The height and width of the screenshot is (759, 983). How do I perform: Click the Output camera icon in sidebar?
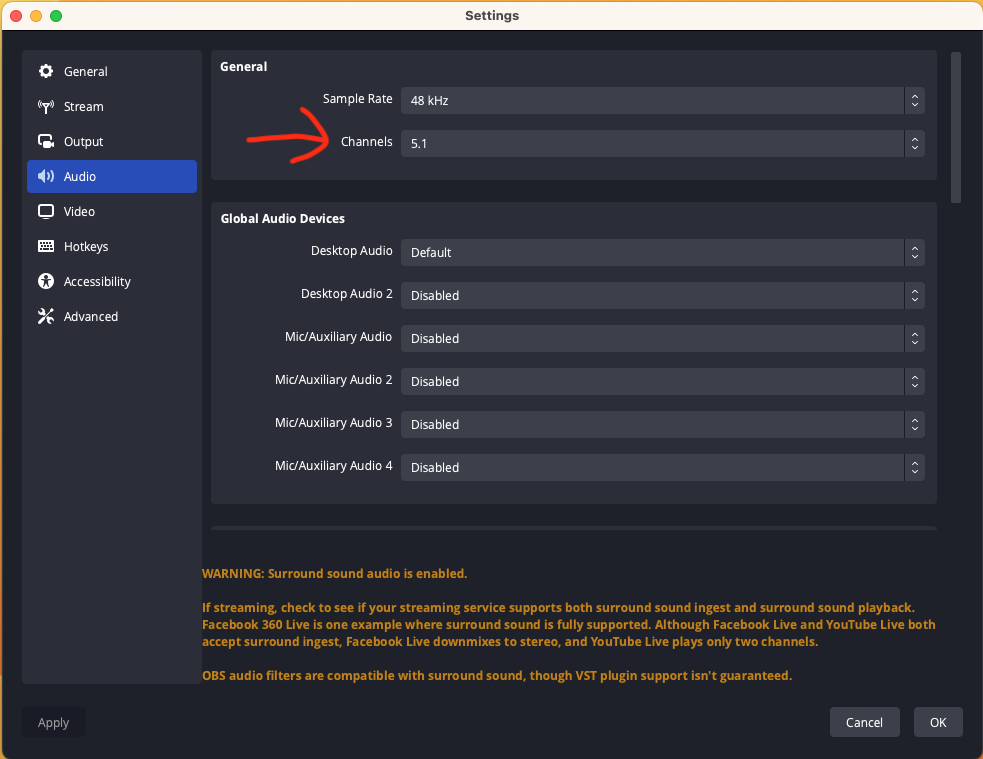[45, 141]
